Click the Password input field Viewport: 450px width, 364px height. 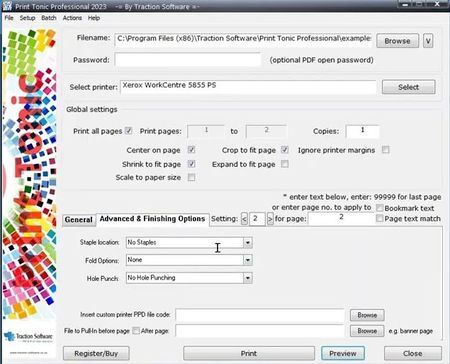pos(188,60)
